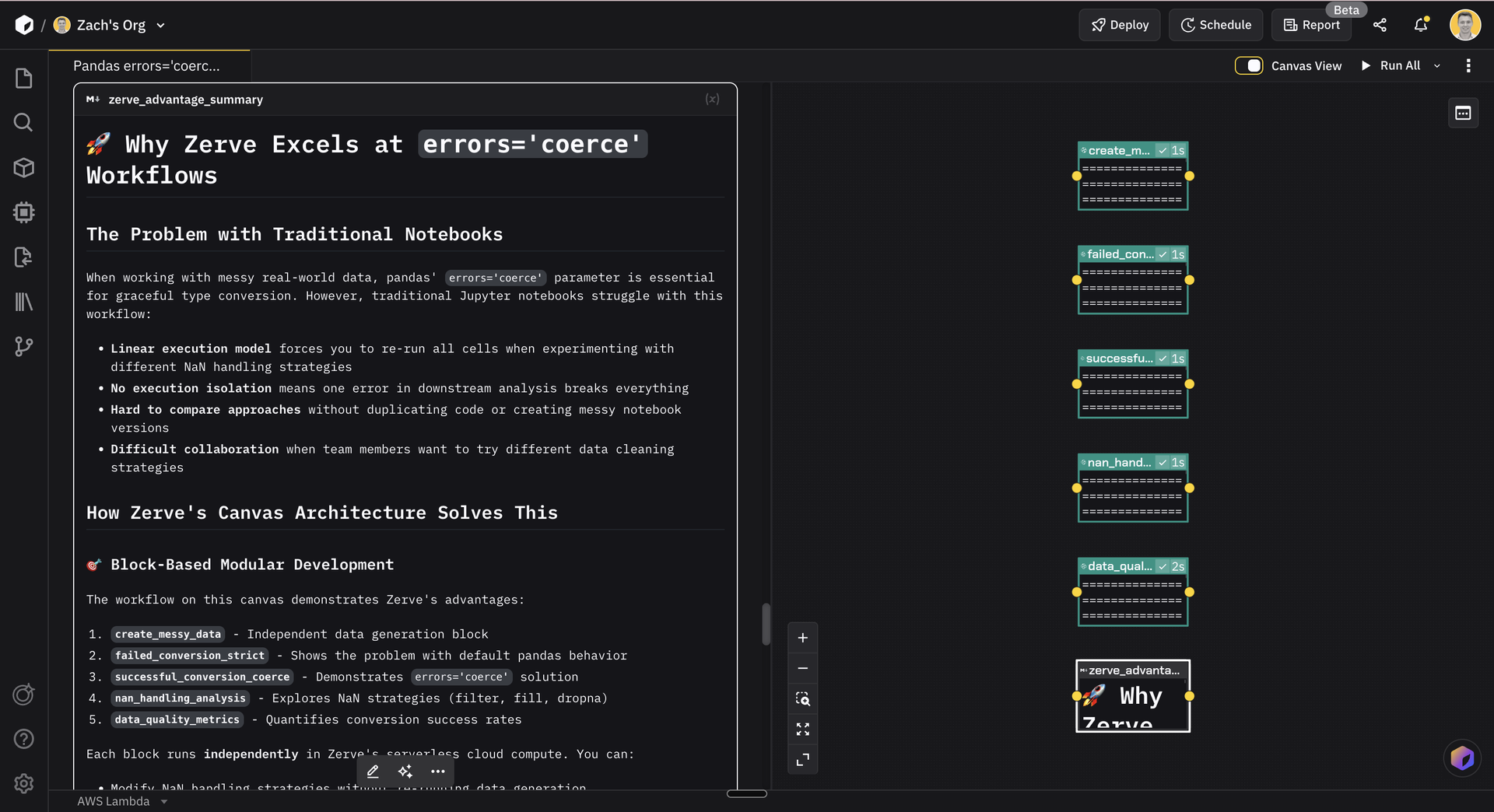Image resolution: width=1494 pixels, height=812 pixels.
Task: Click the Deploy button
Action: tap(1119, 25)
